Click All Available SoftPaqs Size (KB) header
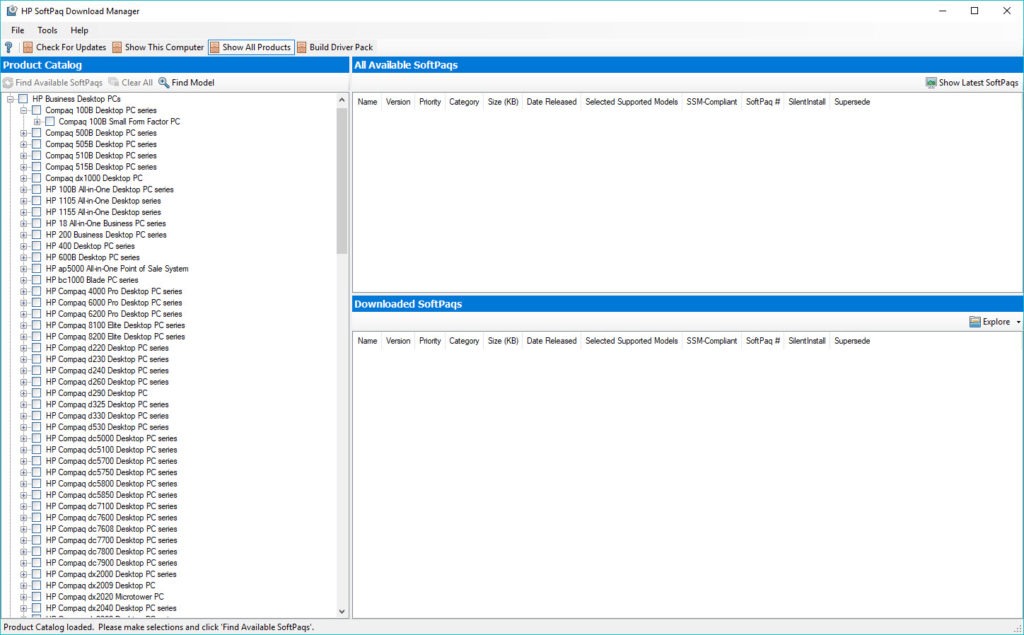This screenshot has width=1024, height=635. click(x=503, y=102)
